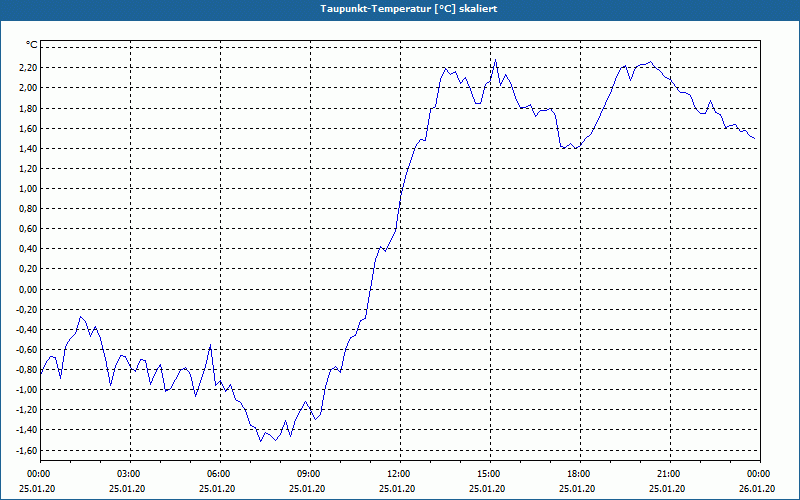Select the 21:00 x-axis time label
Viewport: 800px width, 500px height.
670,474
